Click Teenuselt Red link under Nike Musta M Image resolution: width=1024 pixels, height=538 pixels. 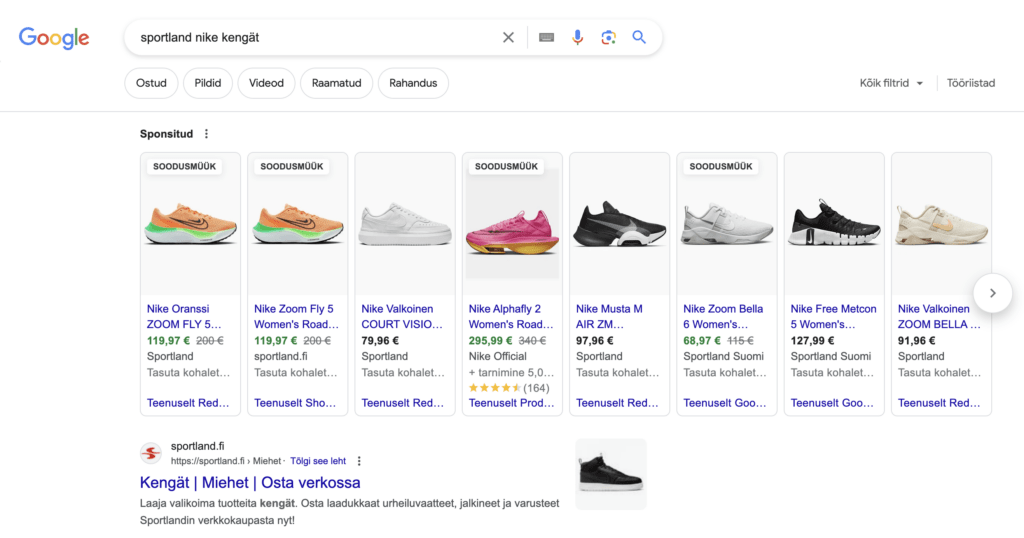pos(617,403)
